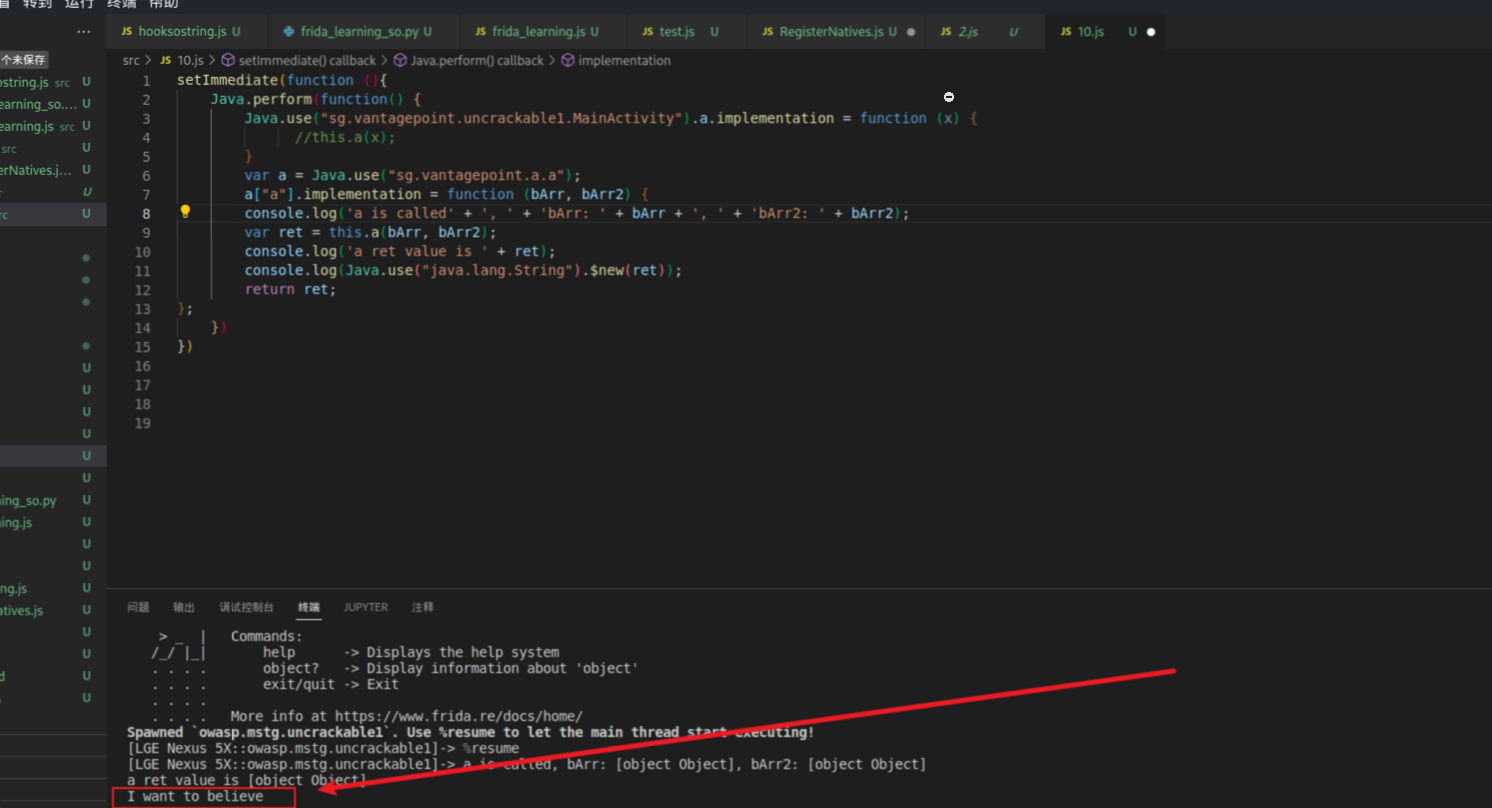Click the cube icon before the implementation breadcrumb

pyautogui.click(x=568, y=61)
